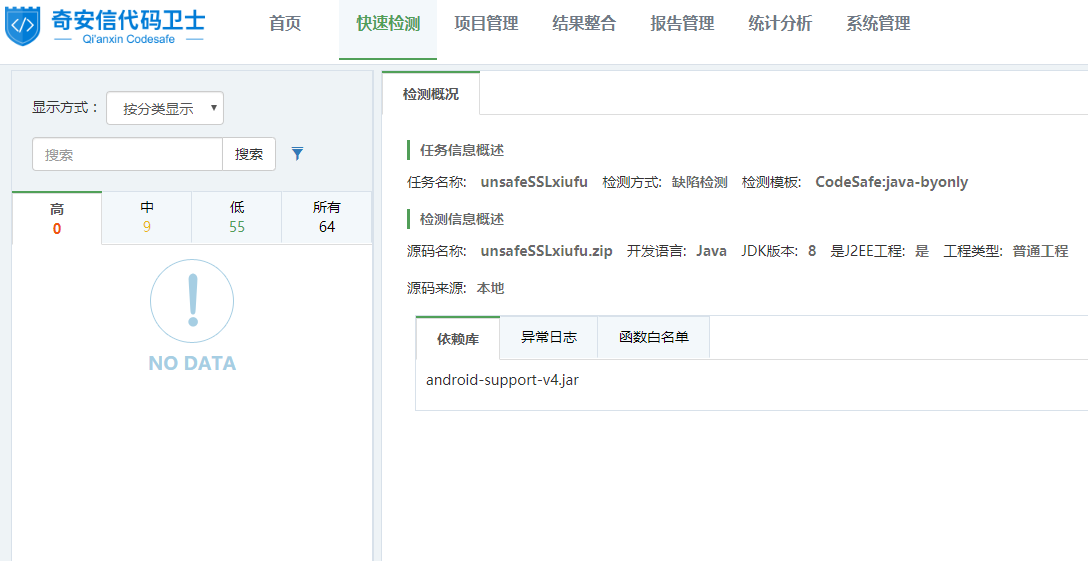Open 系统管理 in the top navigation
This screenshot has height=561, width=1088.
[x=878, y=24]
